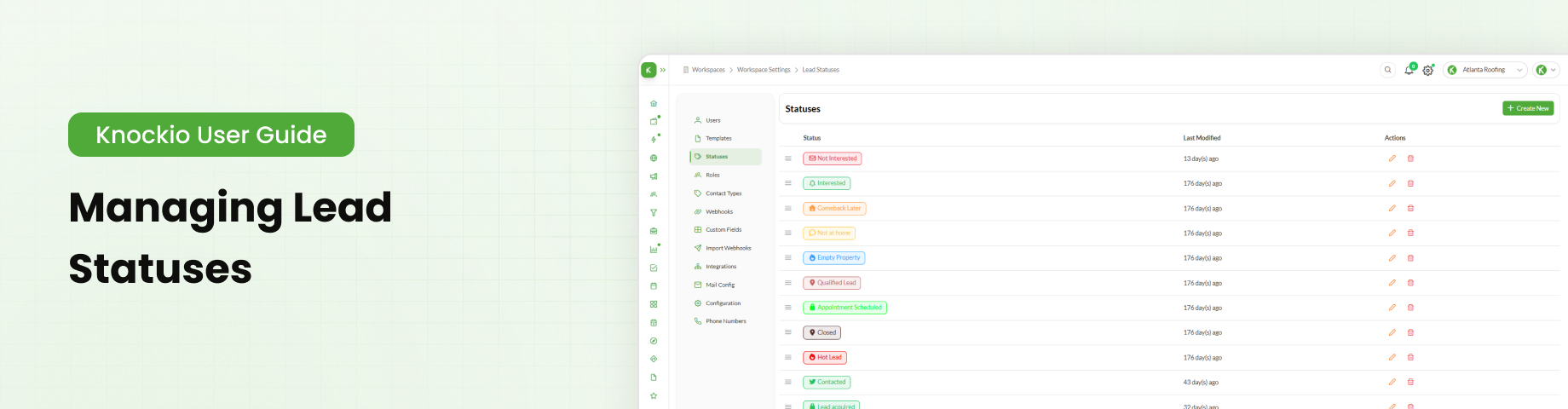Edit the Not at home status
The image size is (1568, 409).
click(x=1392, y=233)
